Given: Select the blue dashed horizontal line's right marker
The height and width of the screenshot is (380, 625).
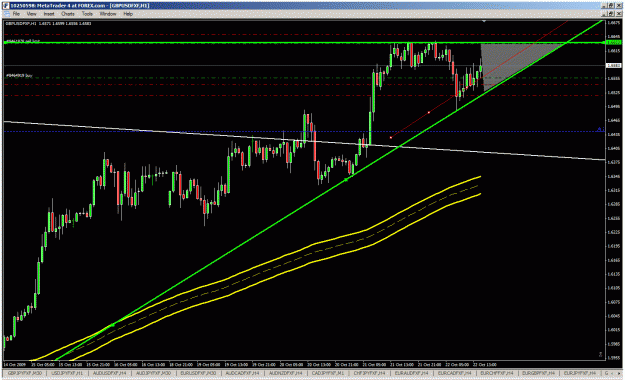Looking at the screenshot, I should tap(599, 129).
